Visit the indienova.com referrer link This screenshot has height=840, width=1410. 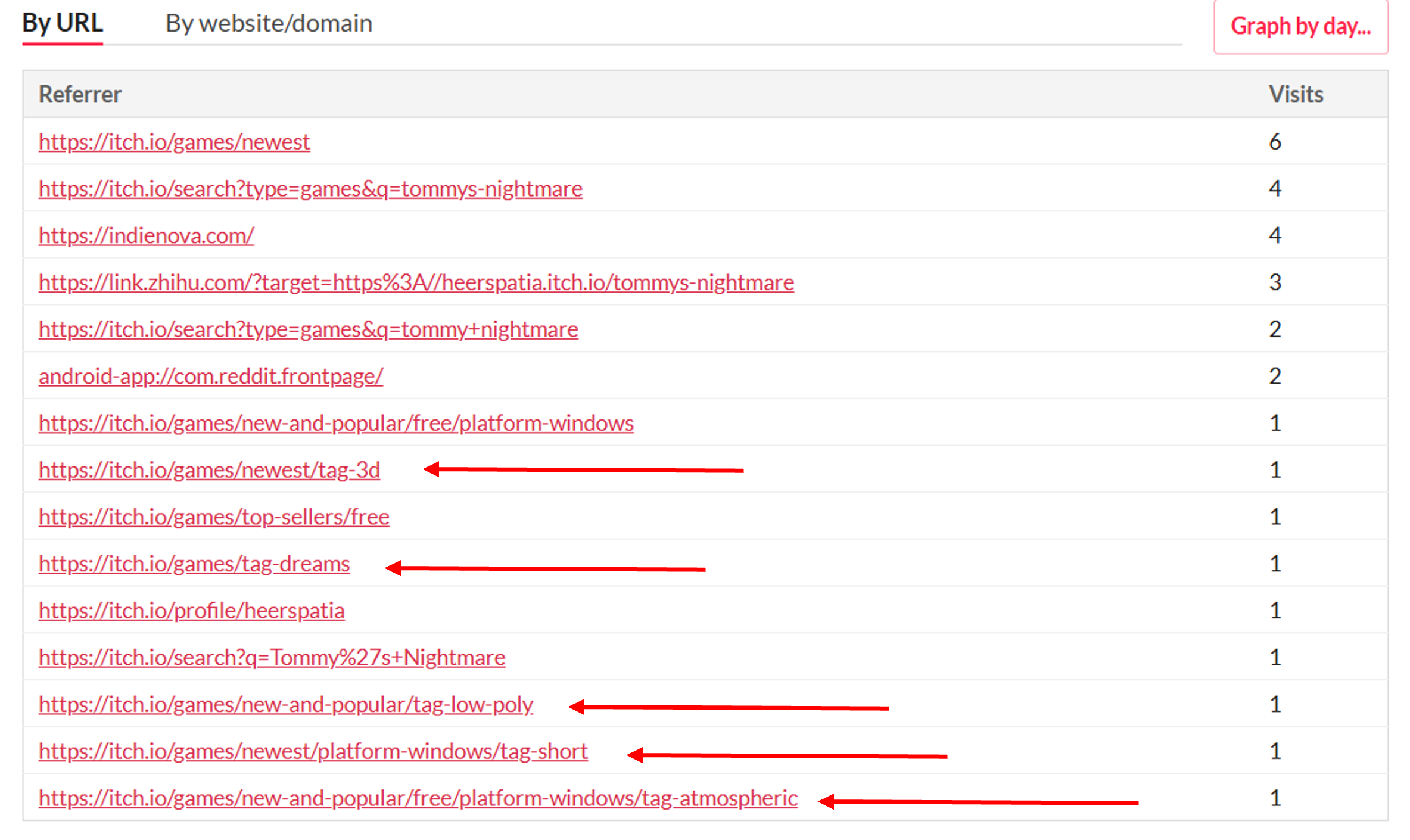point(146,236)
